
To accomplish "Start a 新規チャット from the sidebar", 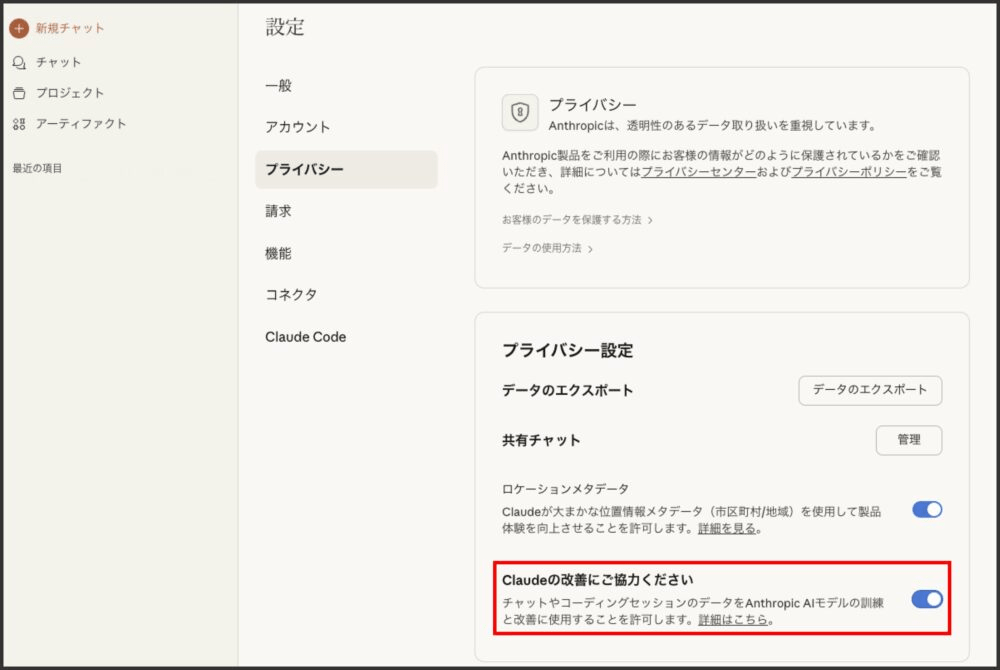I will (64, 28).
